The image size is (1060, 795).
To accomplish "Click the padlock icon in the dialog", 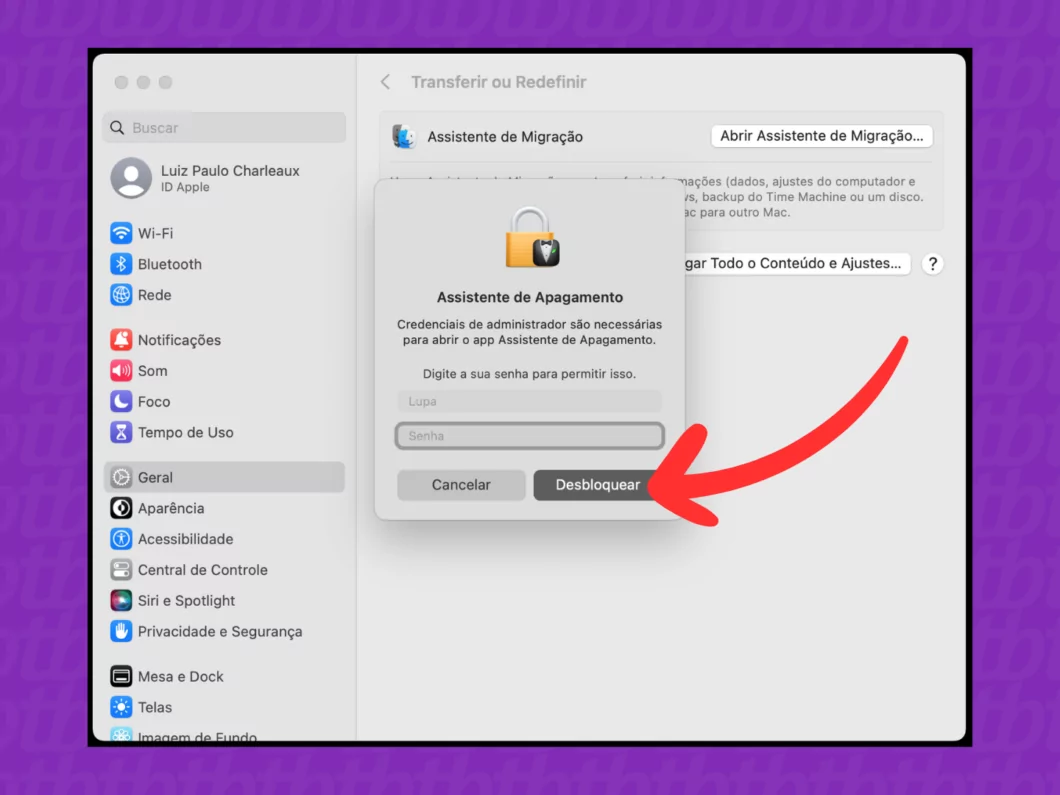I will 532,237.
